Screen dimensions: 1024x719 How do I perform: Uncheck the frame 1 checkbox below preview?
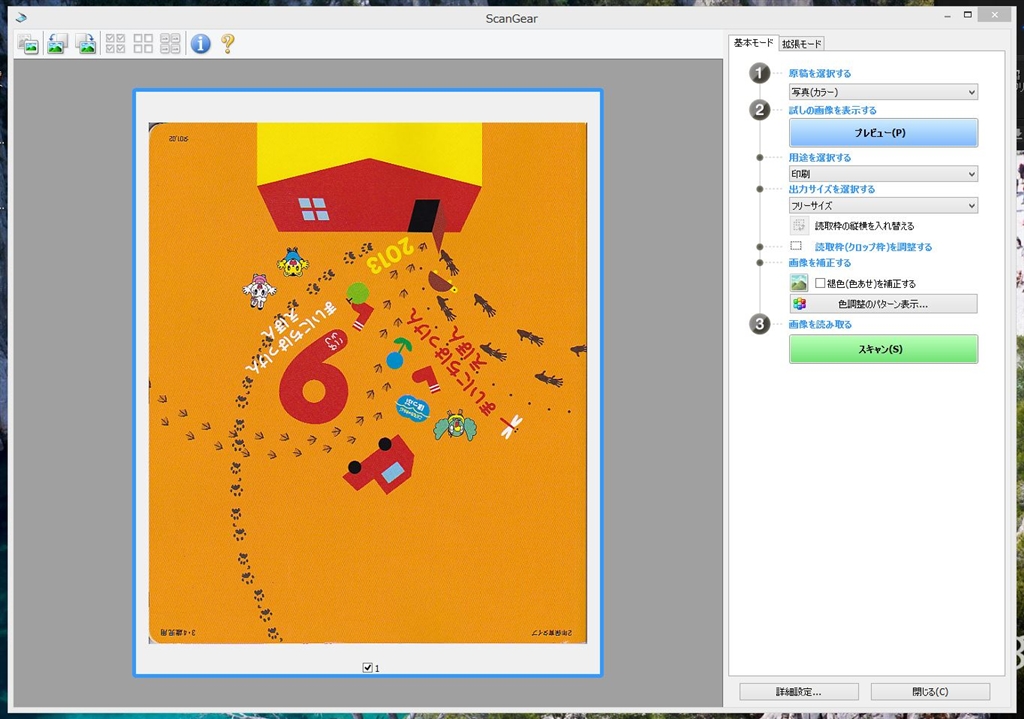[x=368, y=667]
